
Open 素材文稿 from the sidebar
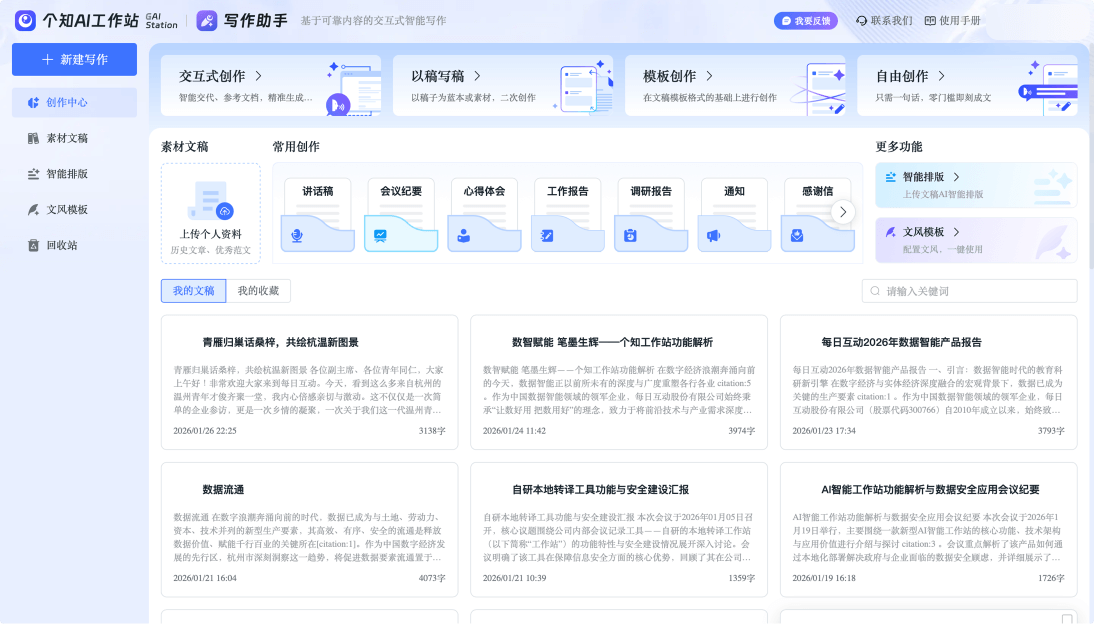(x=34, y=138)
